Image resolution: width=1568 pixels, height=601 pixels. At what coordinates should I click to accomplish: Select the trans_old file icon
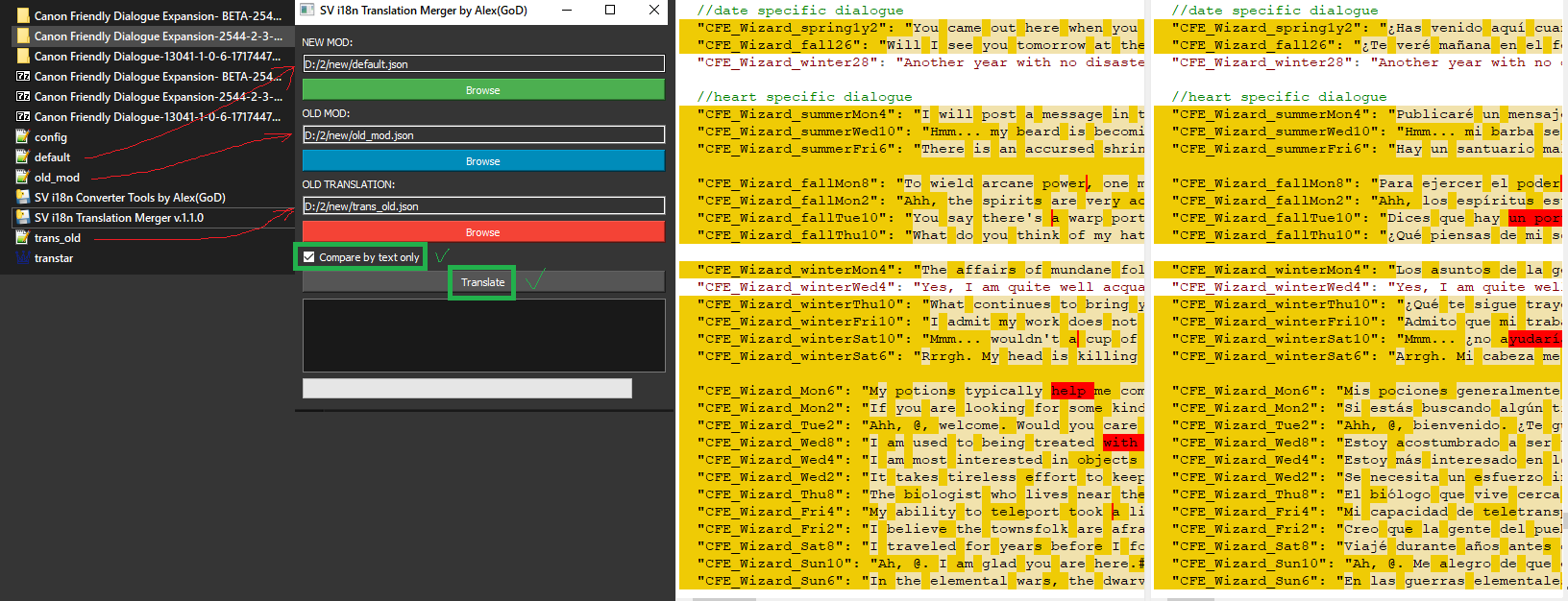[x=23, y=238]
